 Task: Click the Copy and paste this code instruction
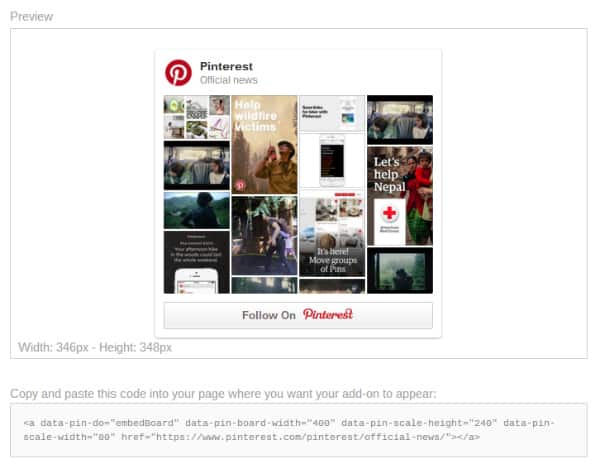point(223,394)
